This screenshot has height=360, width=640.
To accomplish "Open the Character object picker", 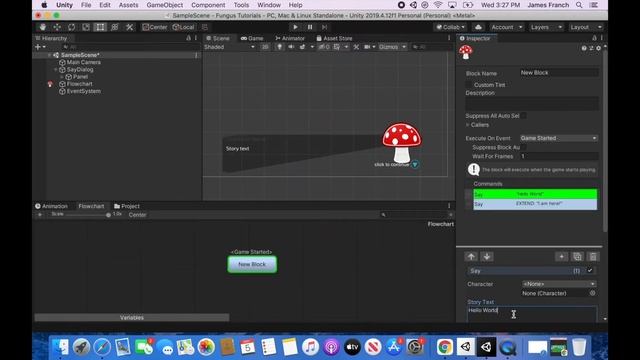I will point(592,293).
